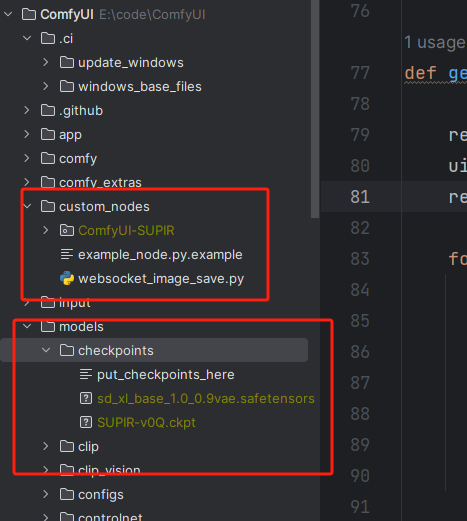This screenshot has height=521, width=467.
Task: Click the project tree vertical scrollbar
Action: pos(315,109)
